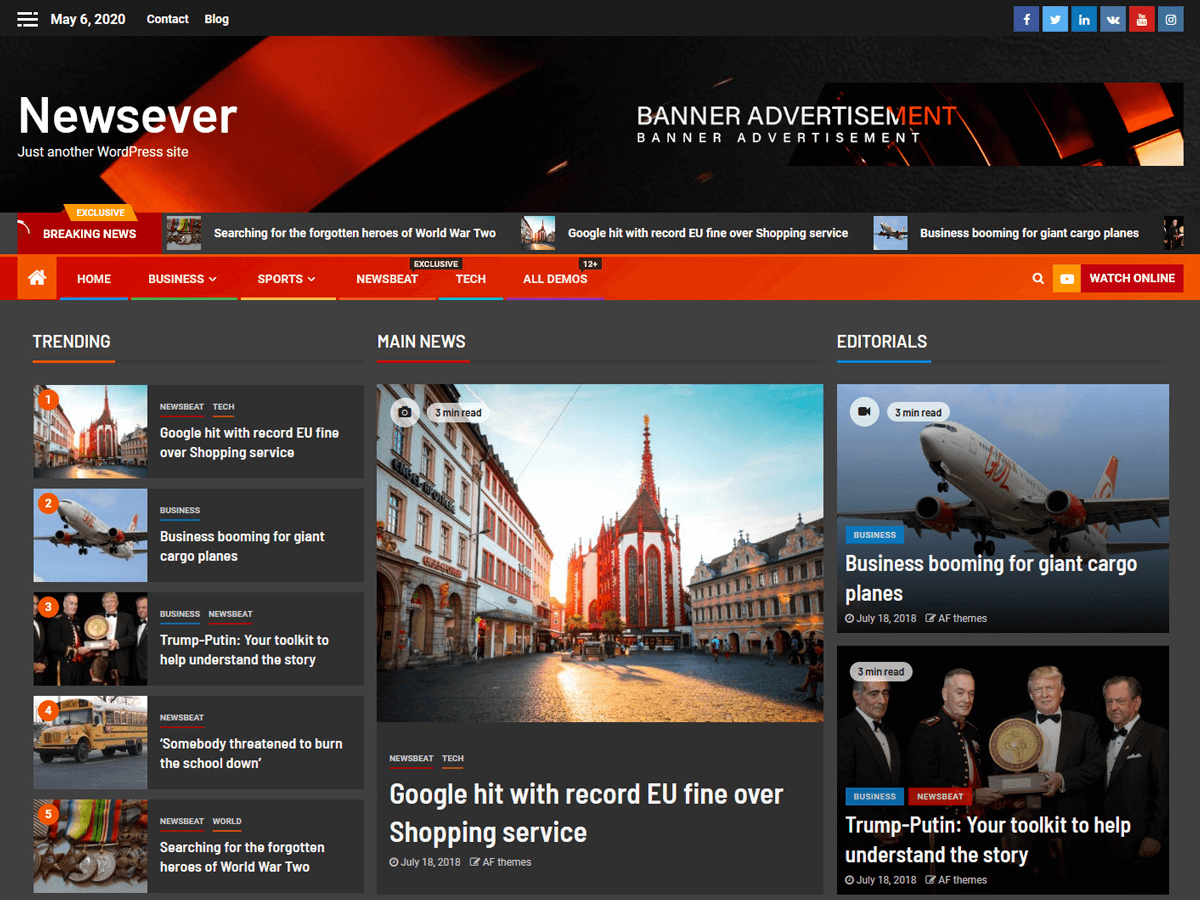This screenshot has width=1200, height=900.
Task: Open the search icon in the menu bar
Action: click(1038, 278)
